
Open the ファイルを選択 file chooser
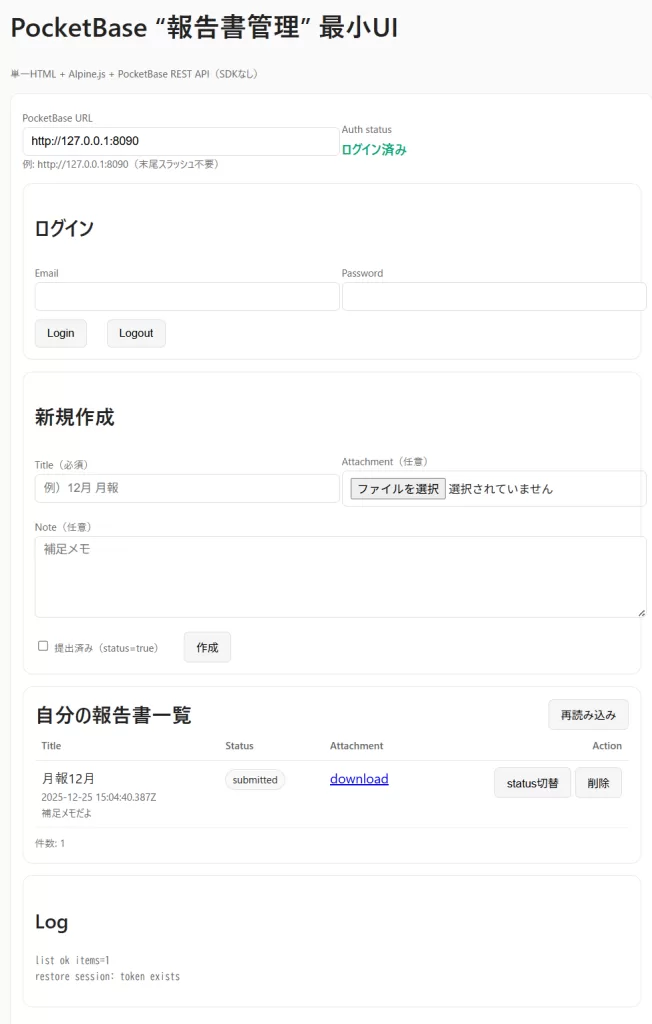(398, 488)
